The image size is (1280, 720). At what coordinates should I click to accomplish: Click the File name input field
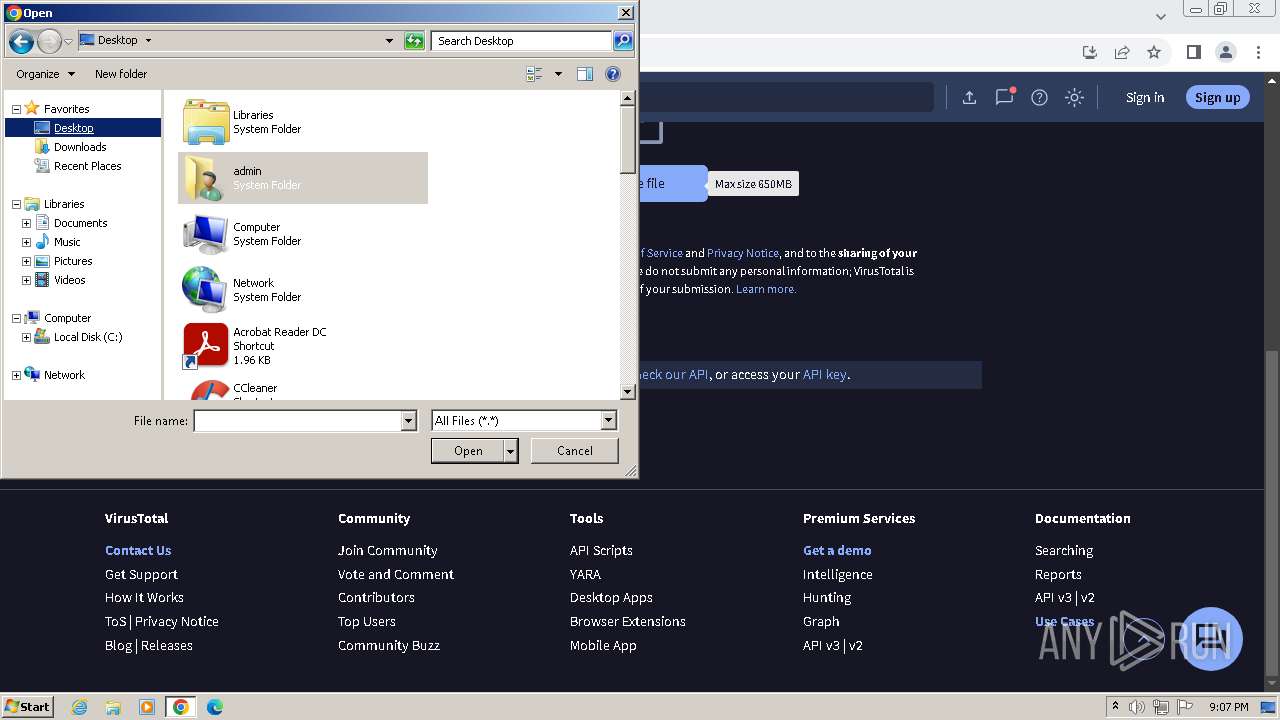(x=297, y=421)
